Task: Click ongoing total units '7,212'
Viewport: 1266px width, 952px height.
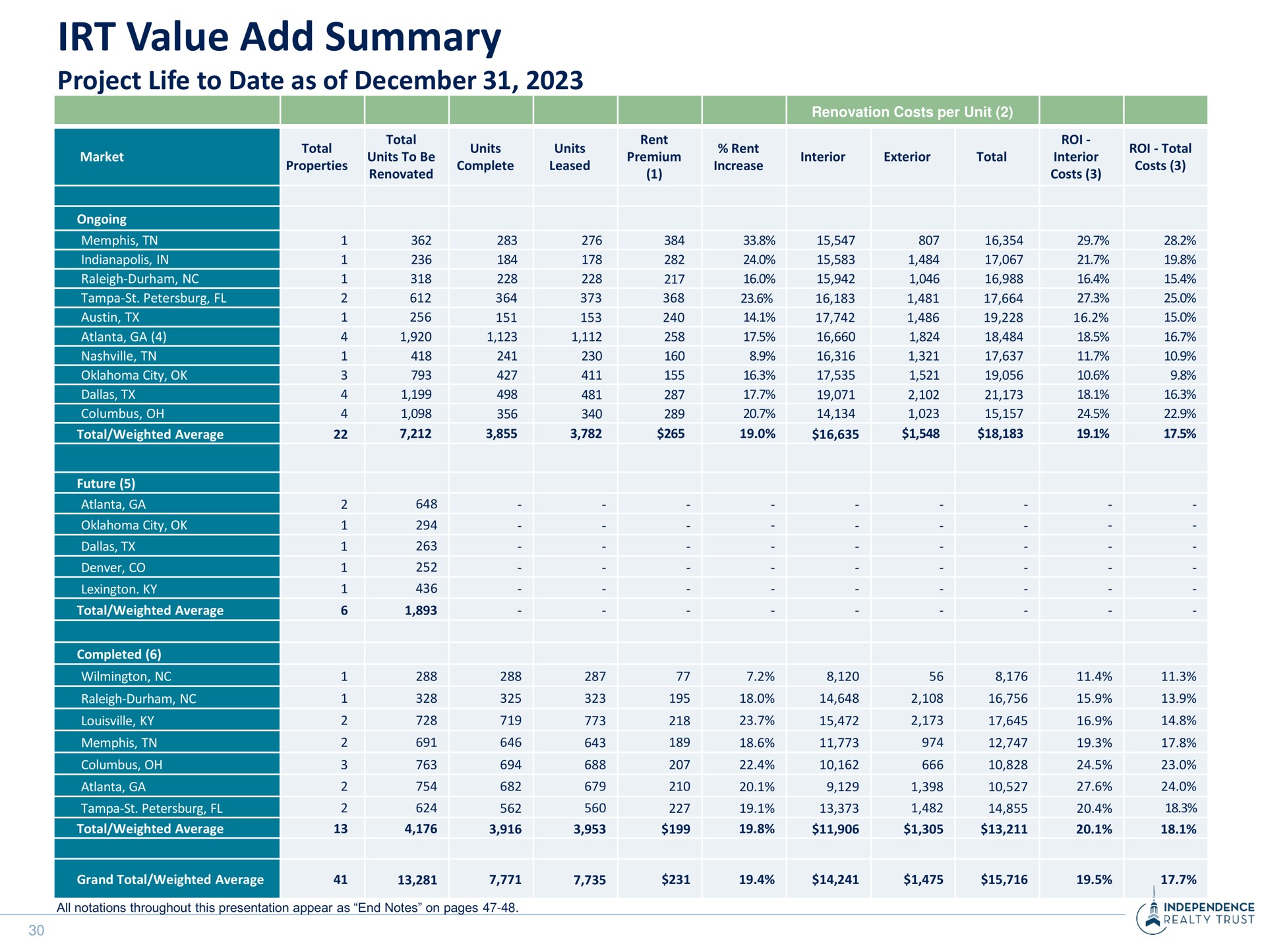Action: (x=415, y=434)
